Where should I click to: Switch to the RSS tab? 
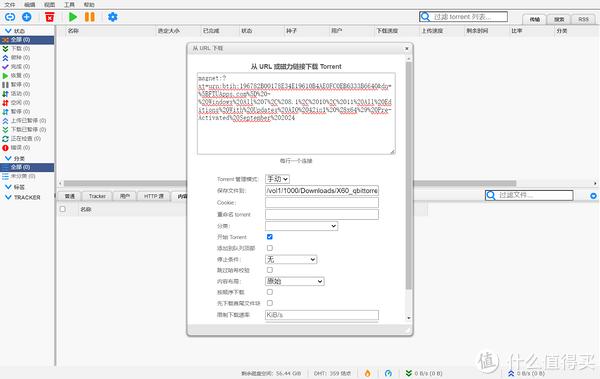coord(583,19)
